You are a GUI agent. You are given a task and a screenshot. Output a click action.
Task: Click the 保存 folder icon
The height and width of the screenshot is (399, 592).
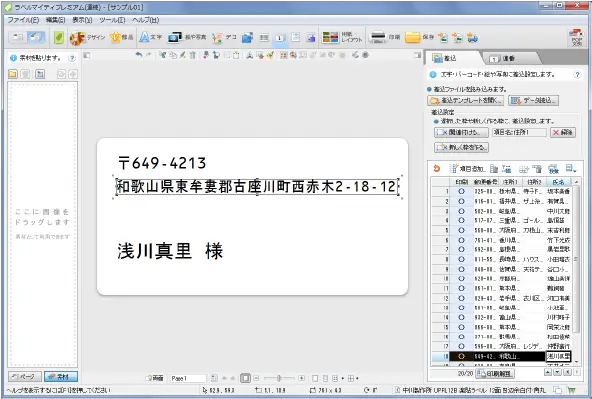412,37
